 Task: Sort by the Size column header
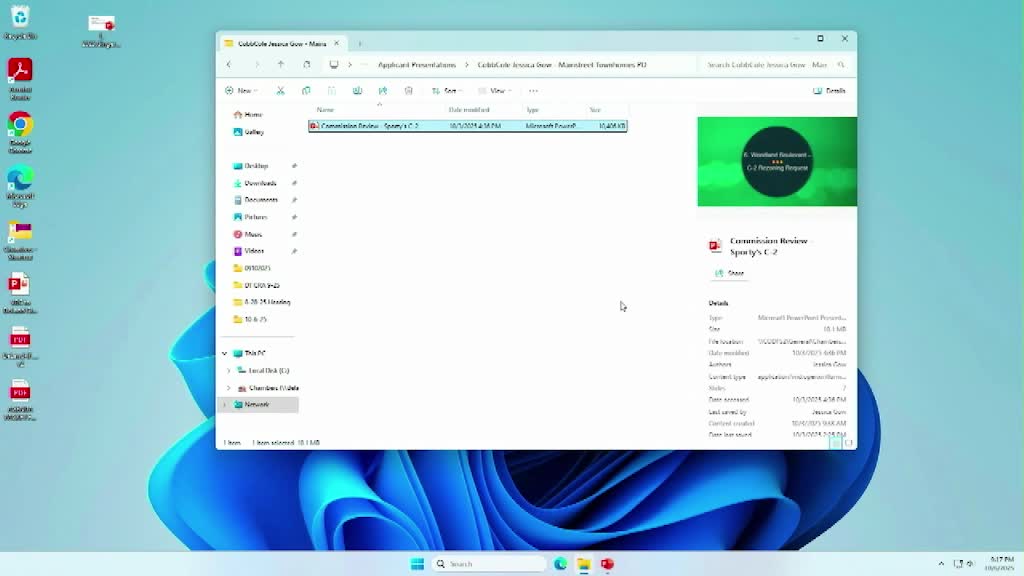595,110
